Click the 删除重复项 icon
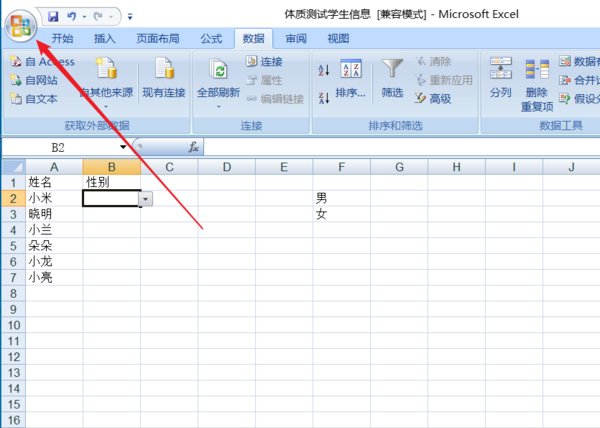The height and width of the screenshot is (428, 600). 537,70
